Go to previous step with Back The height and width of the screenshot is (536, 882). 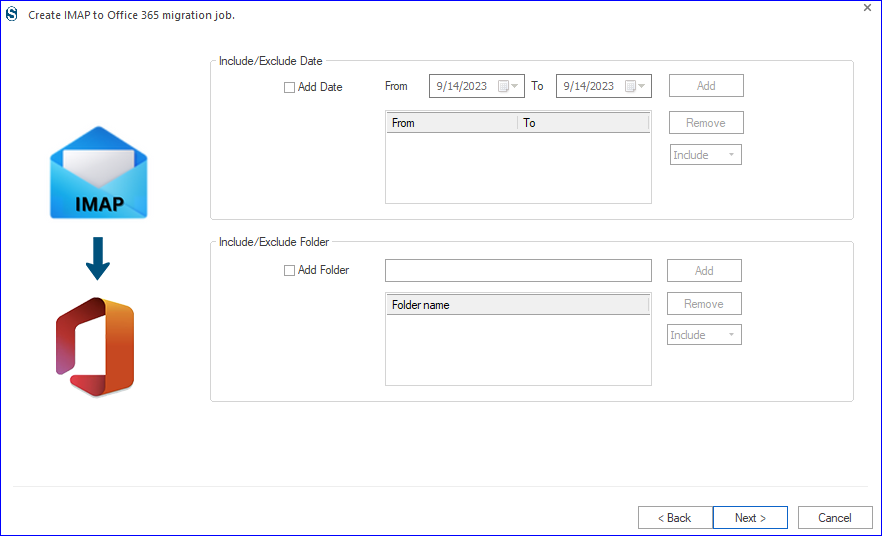[x=675, y=517]
